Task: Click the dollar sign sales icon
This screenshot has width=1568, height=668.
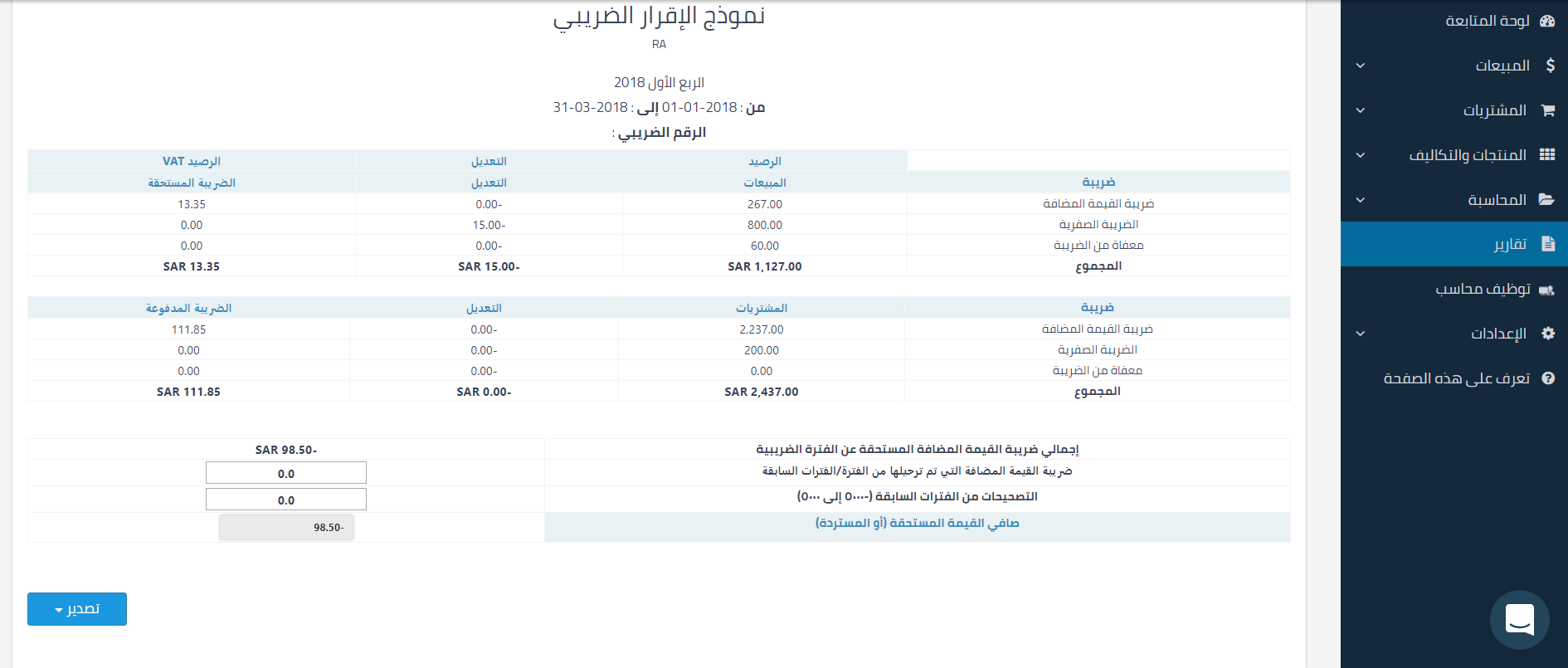Action: click(x=1550, y=66)
